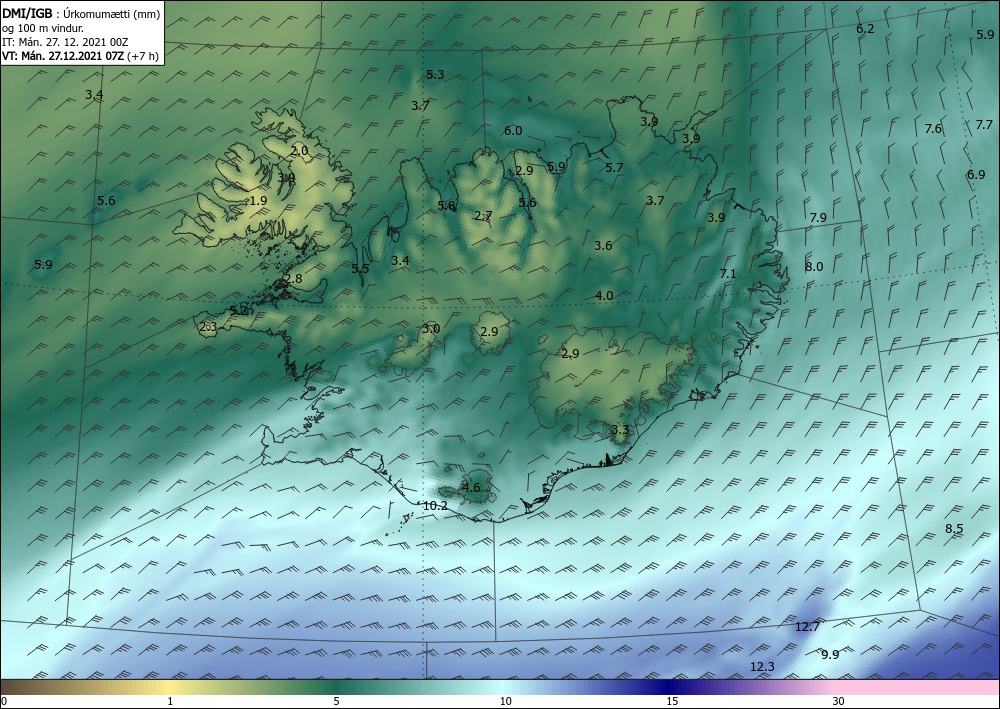The width and height of the screenshot is (1000, 709).
Task: Click the map value 12.7
Action: (807, 627)
